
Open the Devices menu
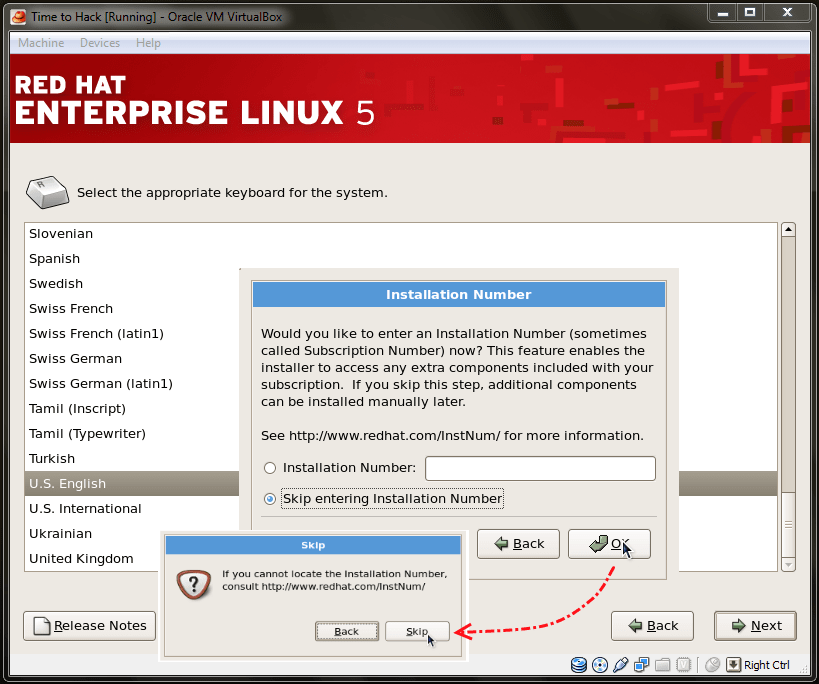[x=100, y=43]
